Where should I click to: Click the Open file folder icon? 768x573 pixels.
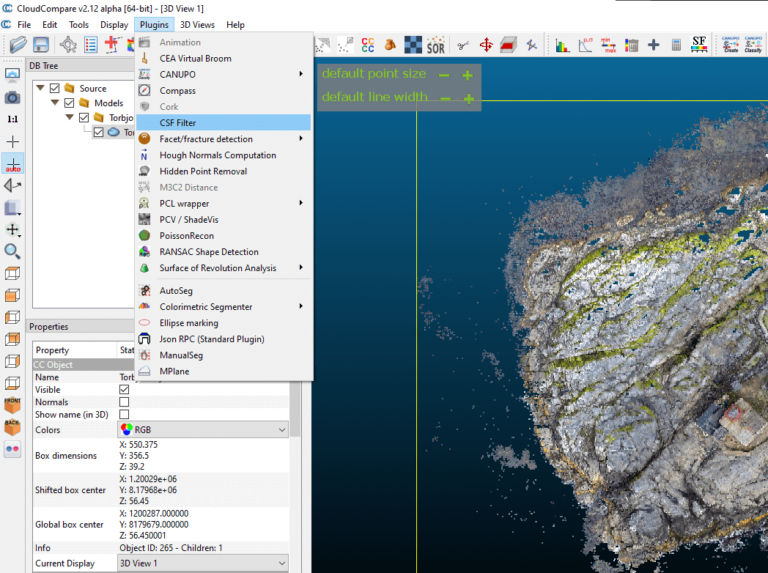(x=18, y=45)
